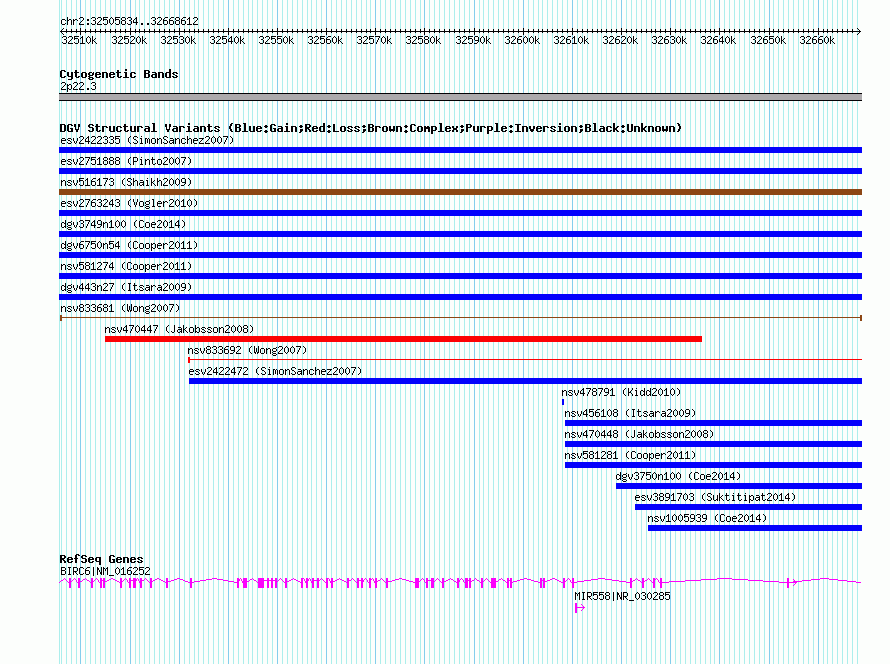890x664 pixels.
Task: Click the esv2422335 (SimonSanchez2007) variant label
Action: 147,140
